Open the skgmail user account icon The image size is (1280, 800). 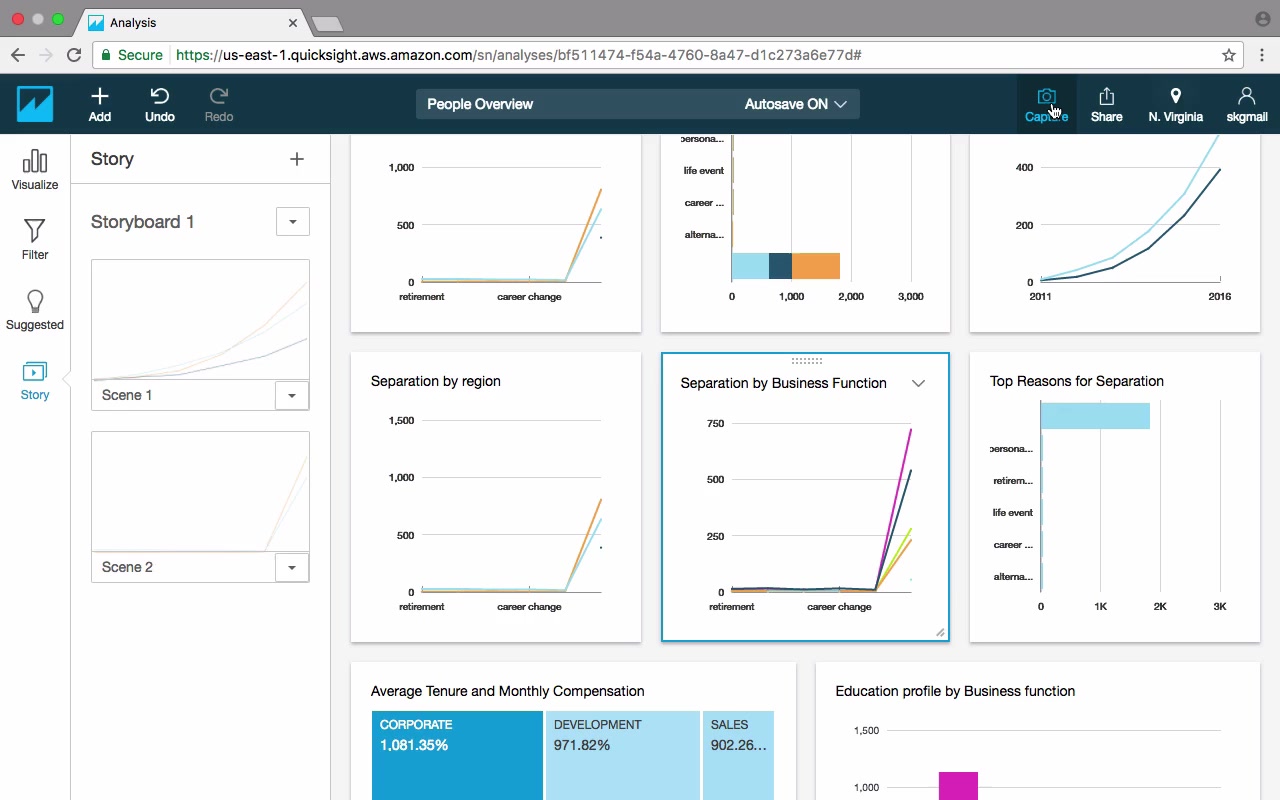pos(1246,96)
